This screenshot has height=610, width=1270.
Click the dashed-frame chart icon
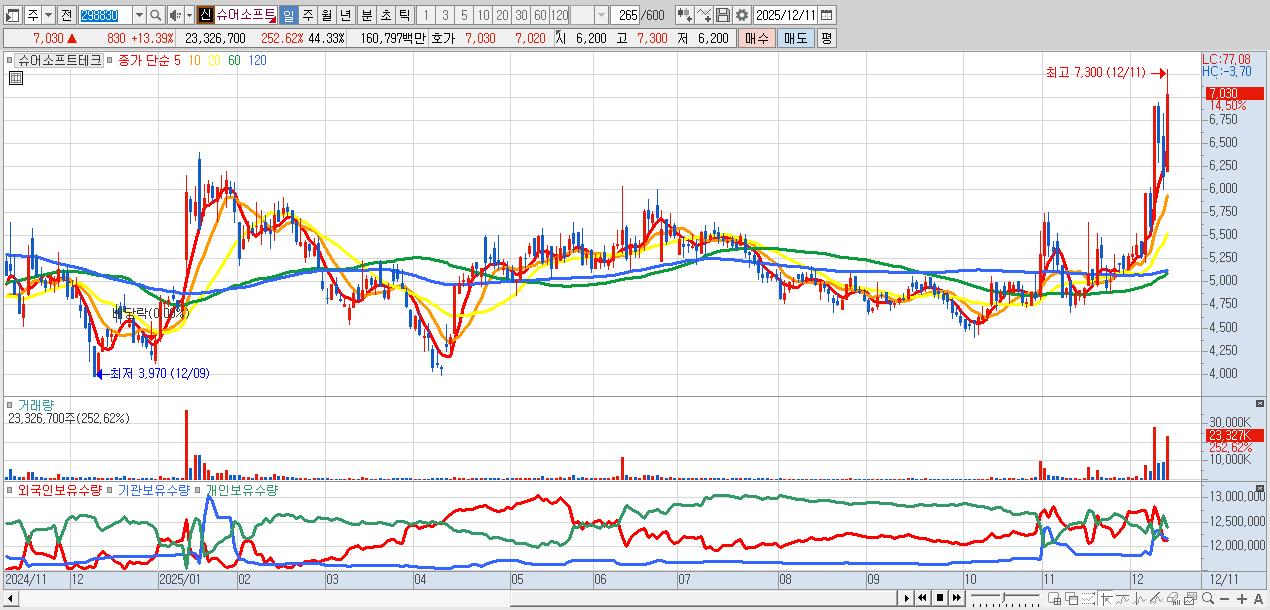click(x=1089, y=598)
